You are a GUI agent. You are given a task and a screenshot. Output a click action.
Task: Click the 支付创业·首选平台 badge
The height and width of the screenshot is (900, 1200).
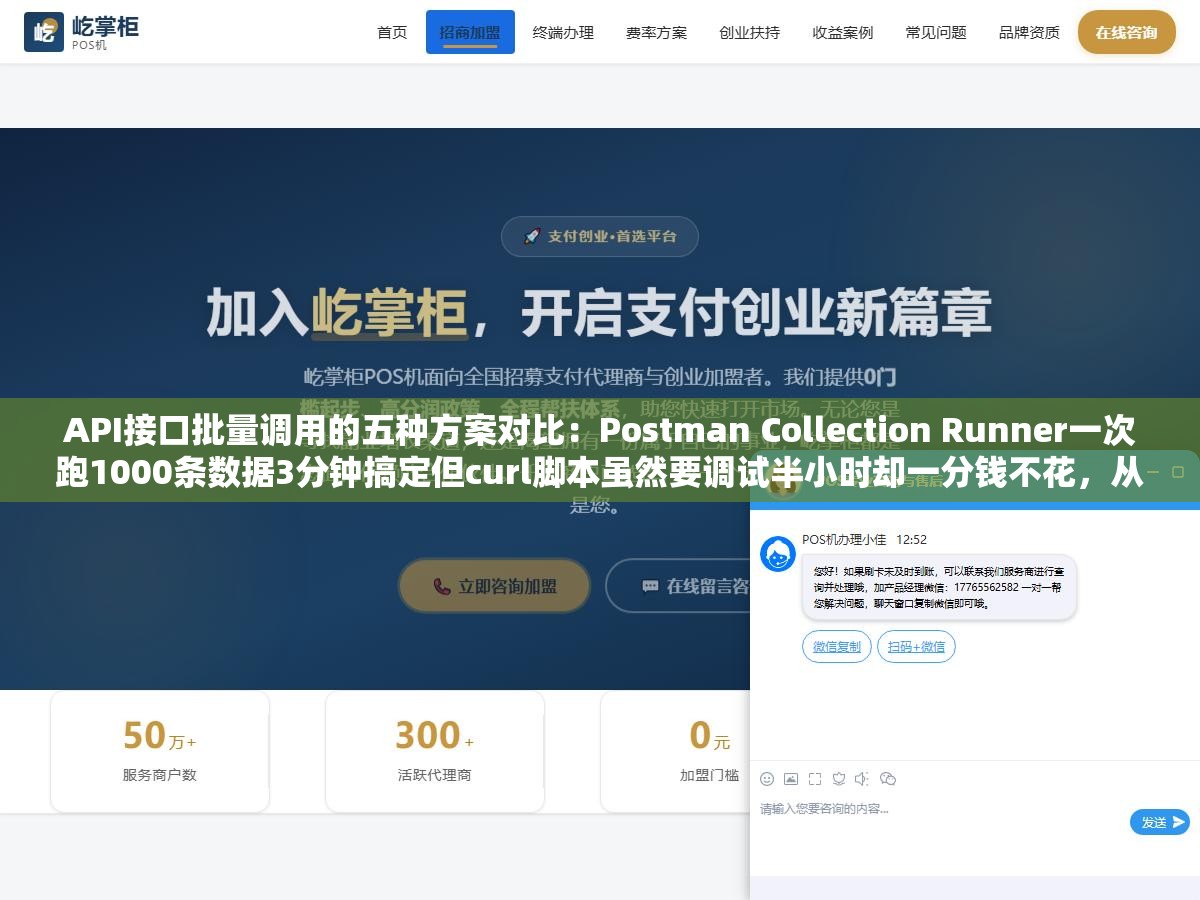[x=600, y=237]
